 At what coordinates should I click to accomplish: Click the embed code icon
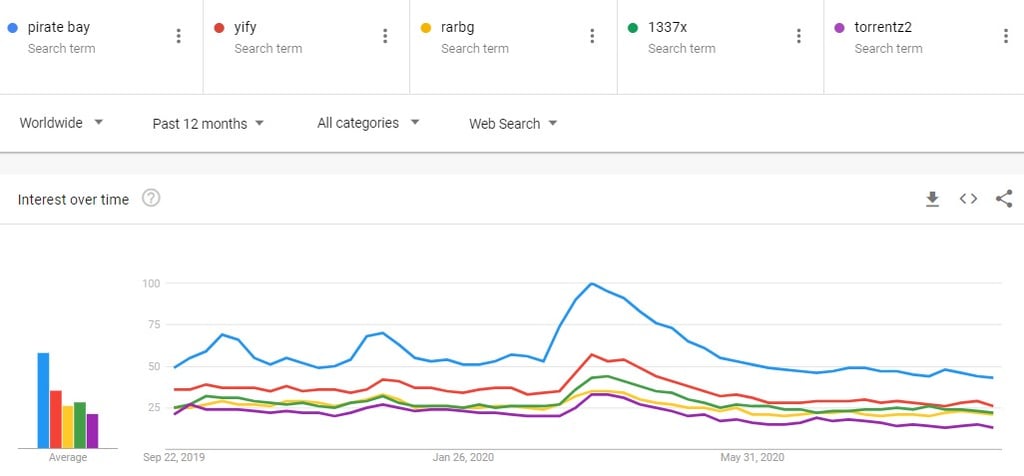(968, 199)
